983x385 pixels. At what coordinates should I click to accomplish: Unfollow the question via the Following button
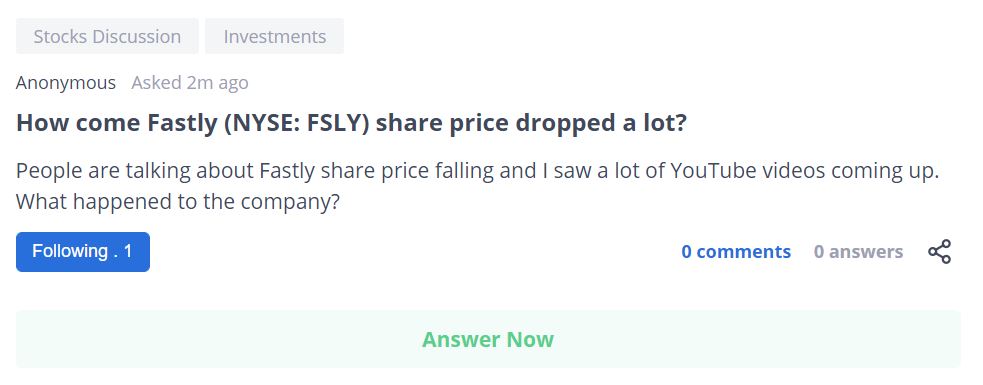pyautogui.click(x=83, y=251)
